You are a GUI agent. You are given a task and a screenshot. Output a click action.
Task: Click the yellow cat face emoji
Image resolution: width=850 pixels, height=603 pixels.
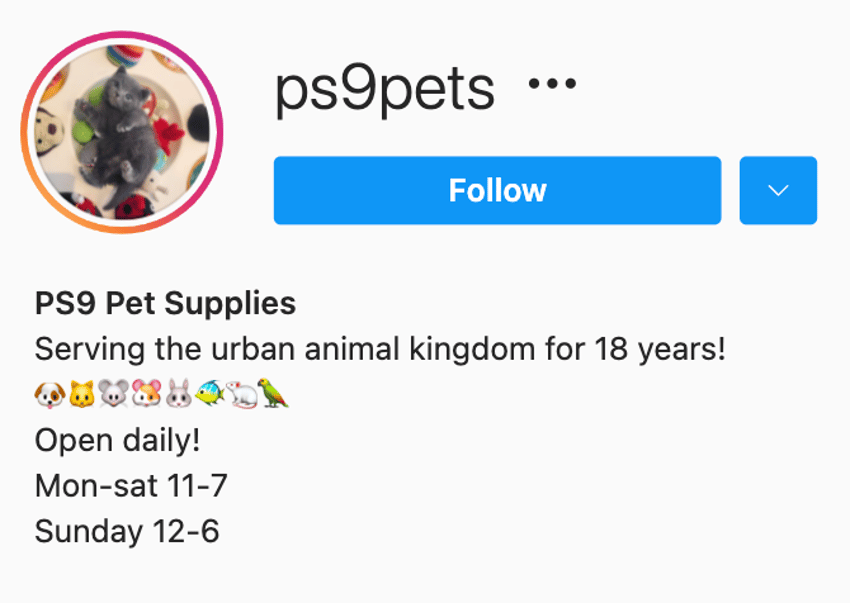click(82, 394)
